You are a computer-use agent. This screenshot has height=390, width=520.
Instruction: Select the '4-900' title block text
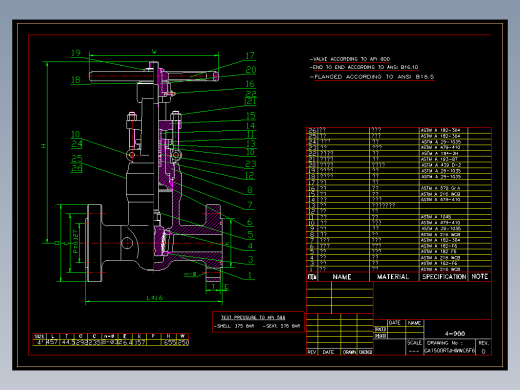[455, 333]
